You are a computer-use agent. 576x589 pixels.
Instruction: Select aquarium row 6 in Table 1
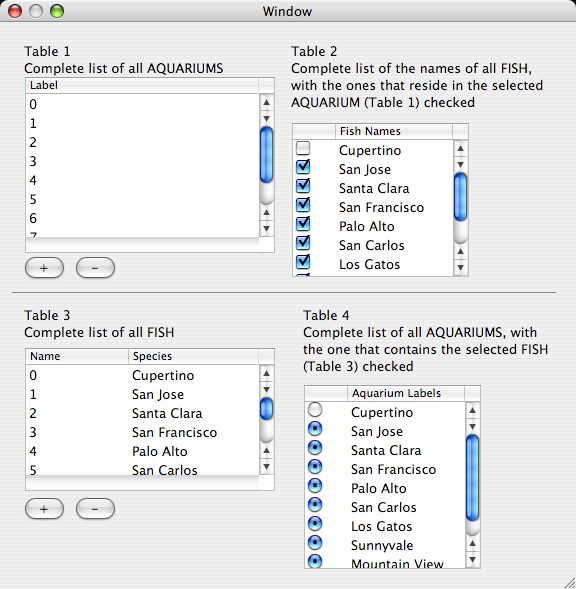142,218
